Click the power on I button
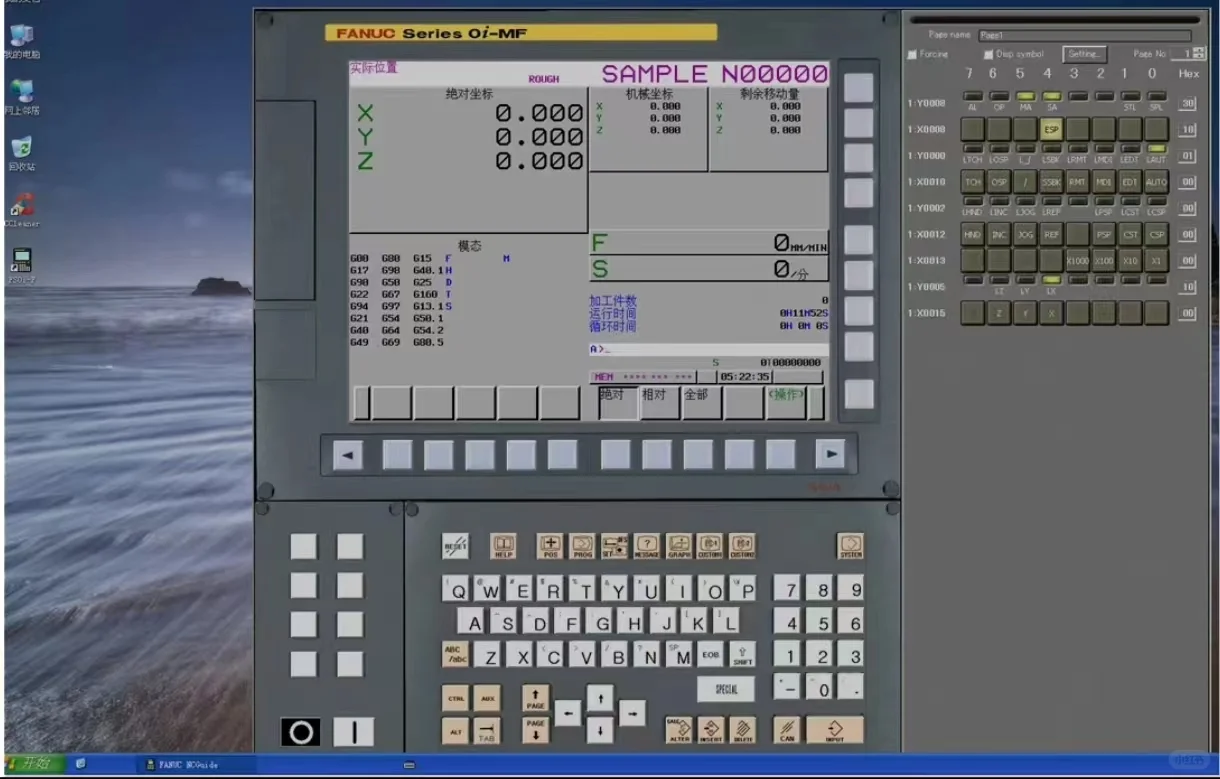Image resolution: width=1220 pixels, height=779 pixels. point(353,732)
